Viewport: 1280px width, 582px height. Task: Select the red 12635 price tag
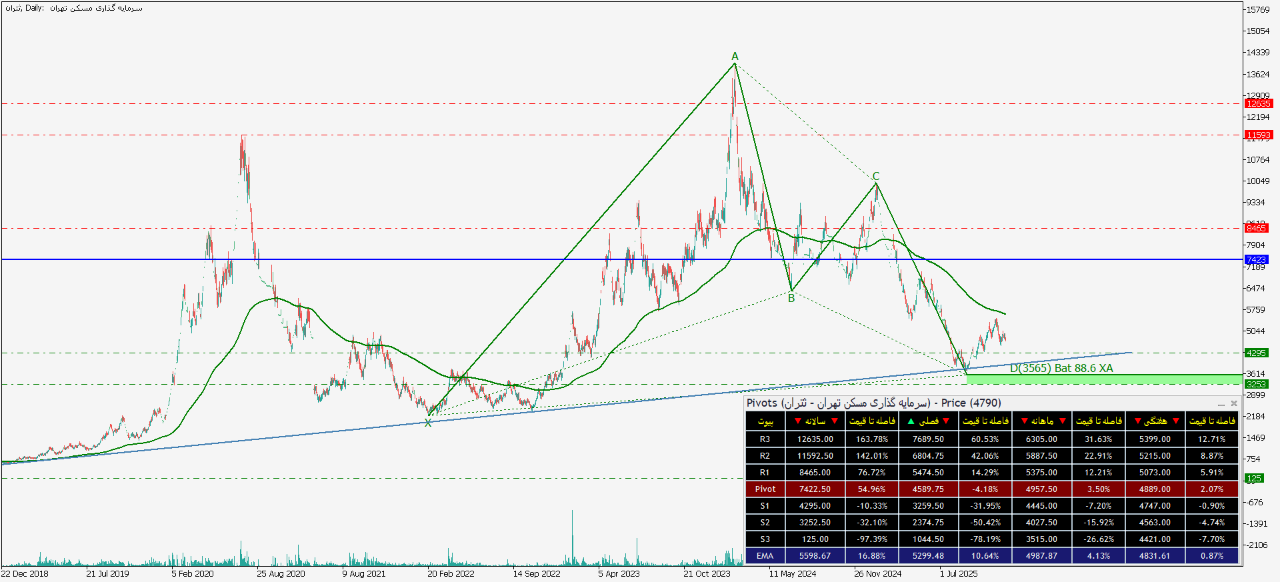pyautogui.click(x=1257, y=103)
